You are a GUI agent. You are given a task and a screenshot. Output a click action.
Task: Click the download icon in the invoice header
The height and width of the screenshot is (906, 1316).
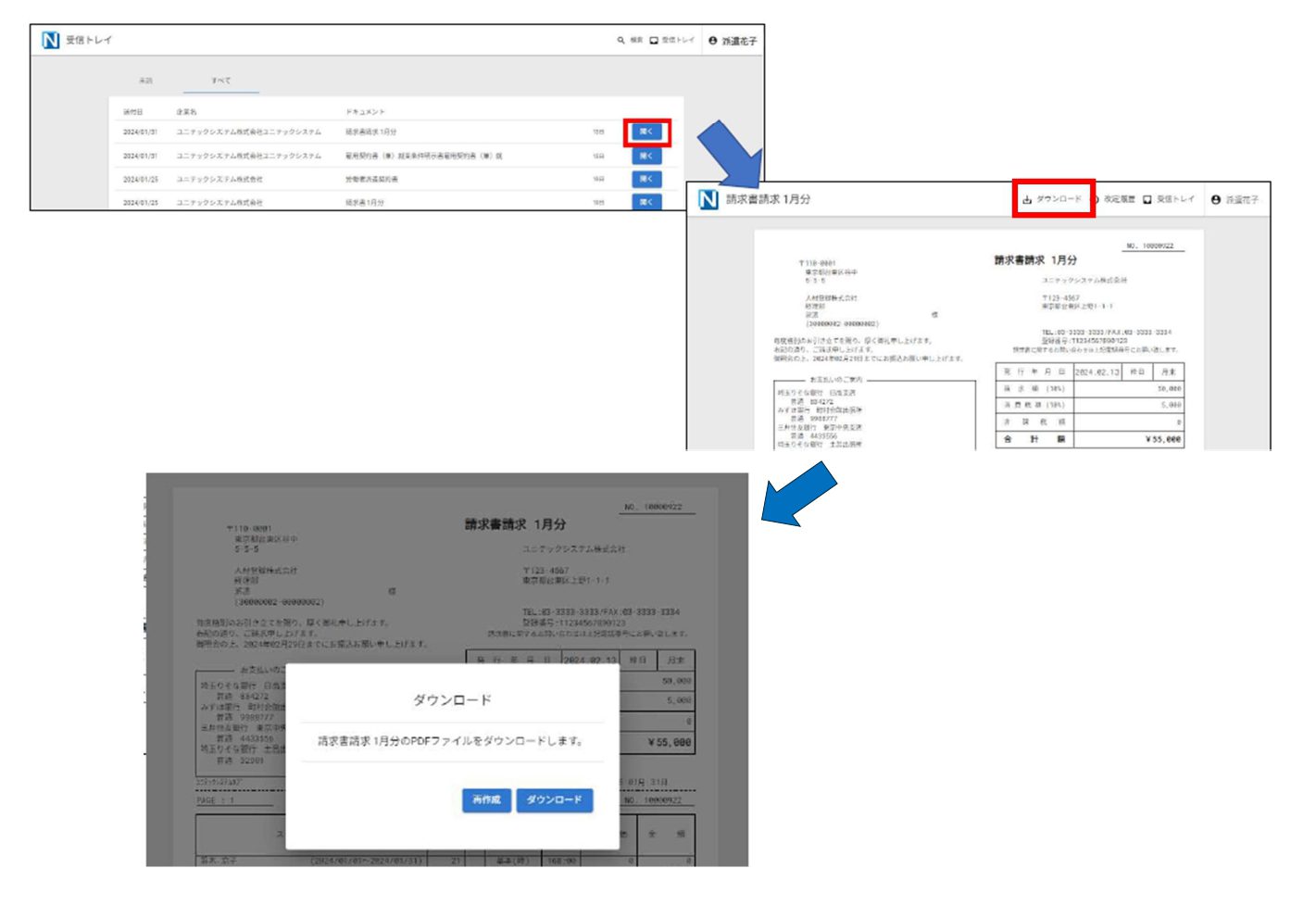tap(1027, 199)
